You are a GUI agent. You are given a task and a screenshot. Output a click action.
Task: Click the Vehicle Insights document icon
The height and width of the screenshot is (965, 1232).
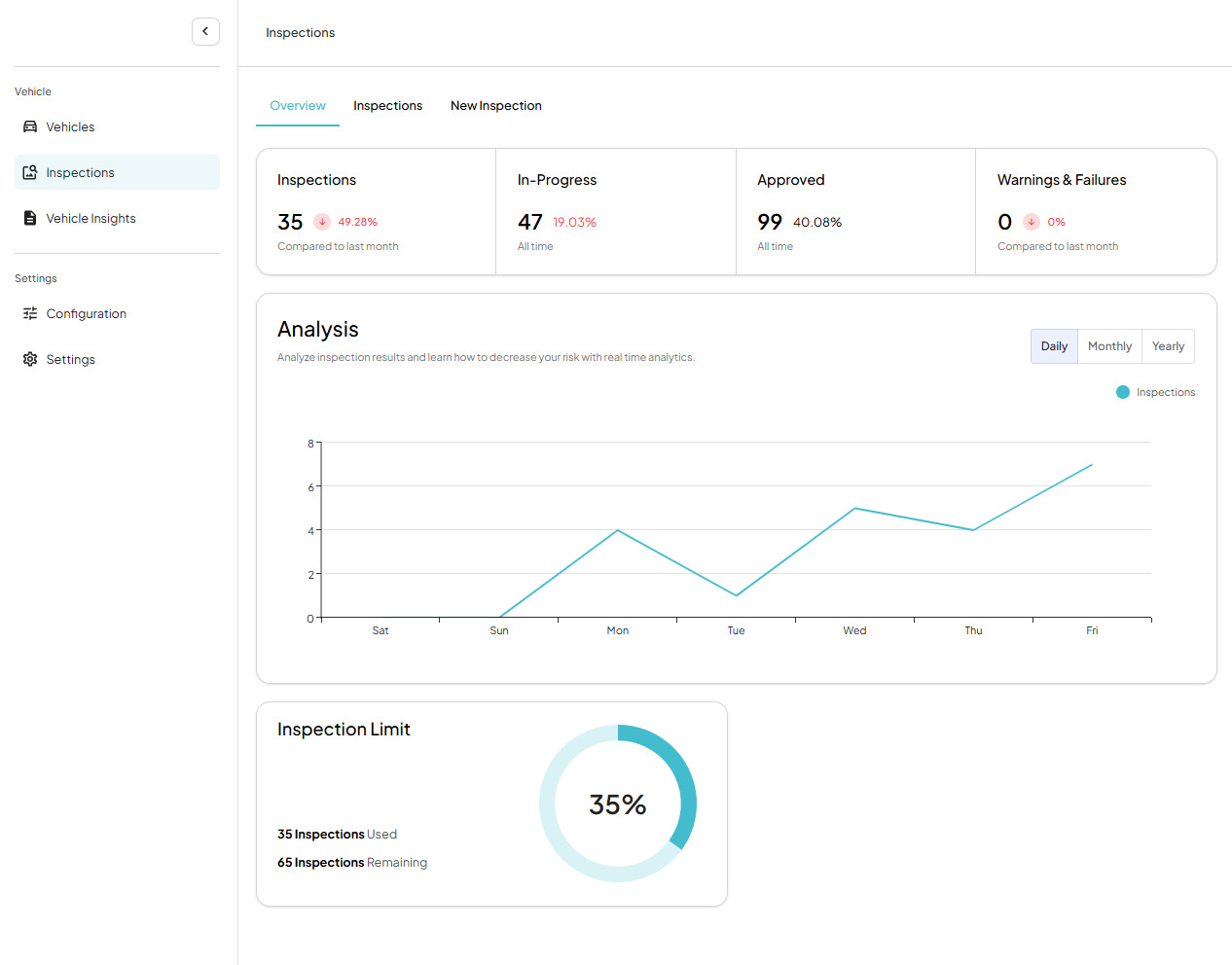pyautogui.click(x=30, y=218)
